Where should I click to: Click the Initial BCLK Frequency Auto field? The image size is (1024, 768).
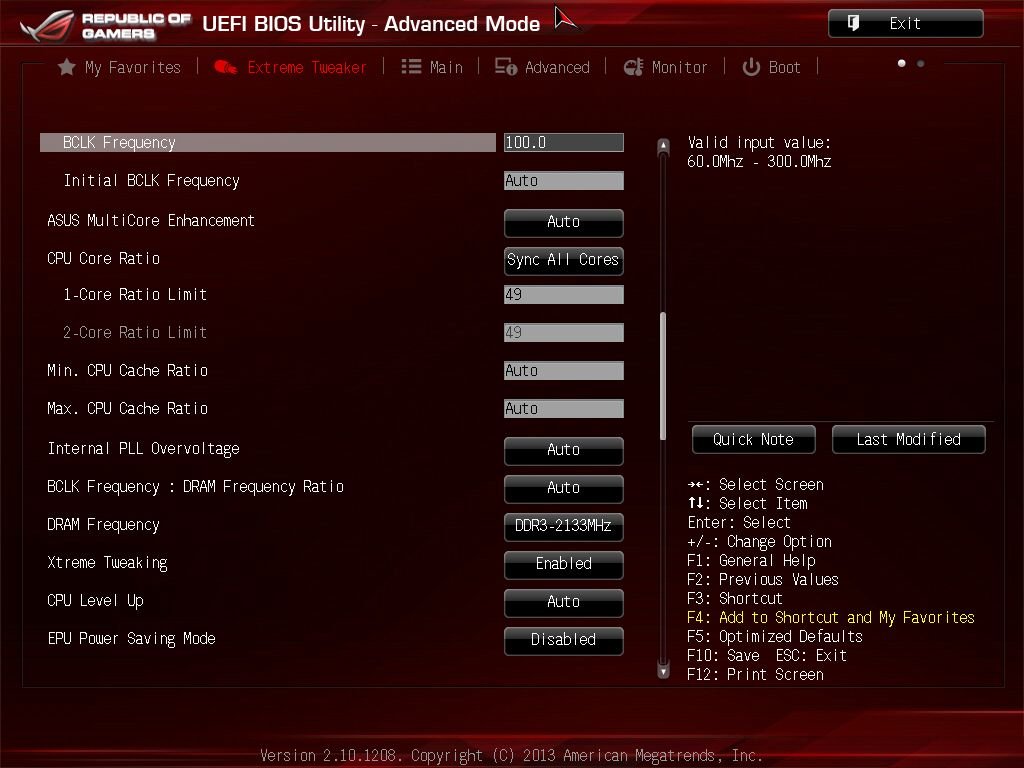tap(564, 181)
